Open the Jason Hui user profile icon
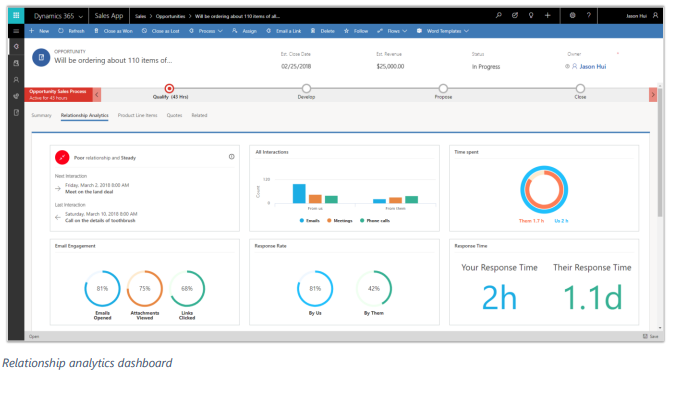This screenshot has height=396, width=678. [x=655, y=16]
